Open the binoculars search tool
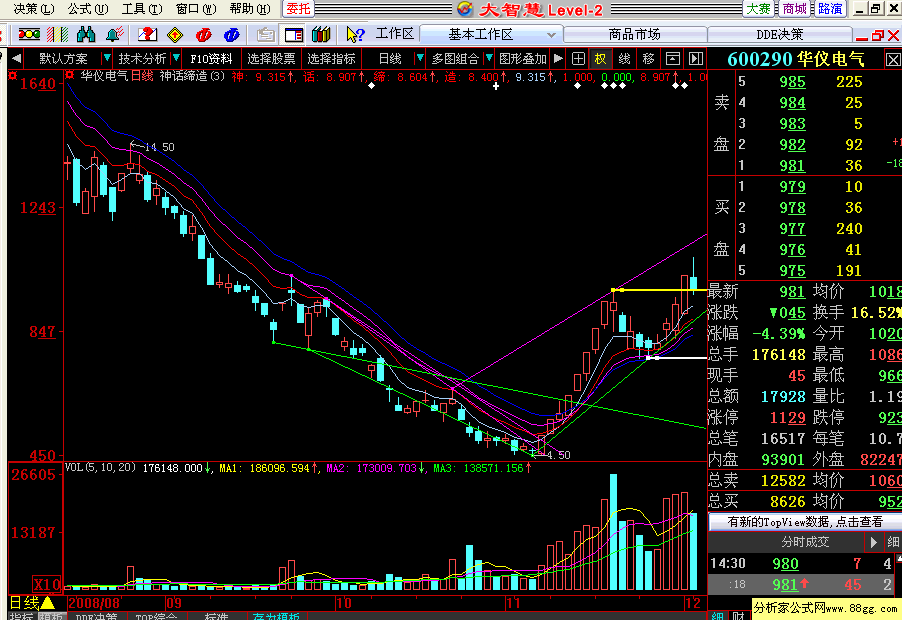 click(86, 35)
